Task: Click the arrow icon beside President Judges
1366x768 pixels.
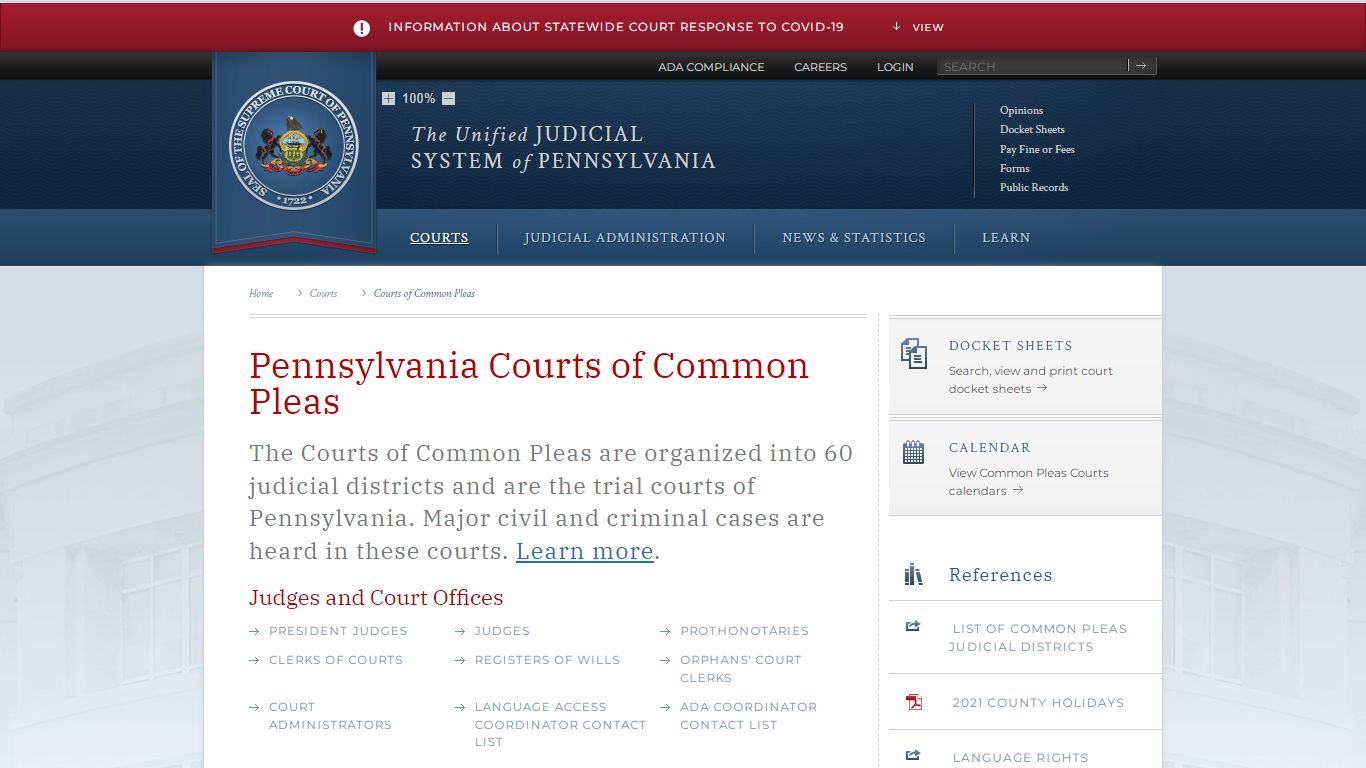Action: [x=254, y=631]
